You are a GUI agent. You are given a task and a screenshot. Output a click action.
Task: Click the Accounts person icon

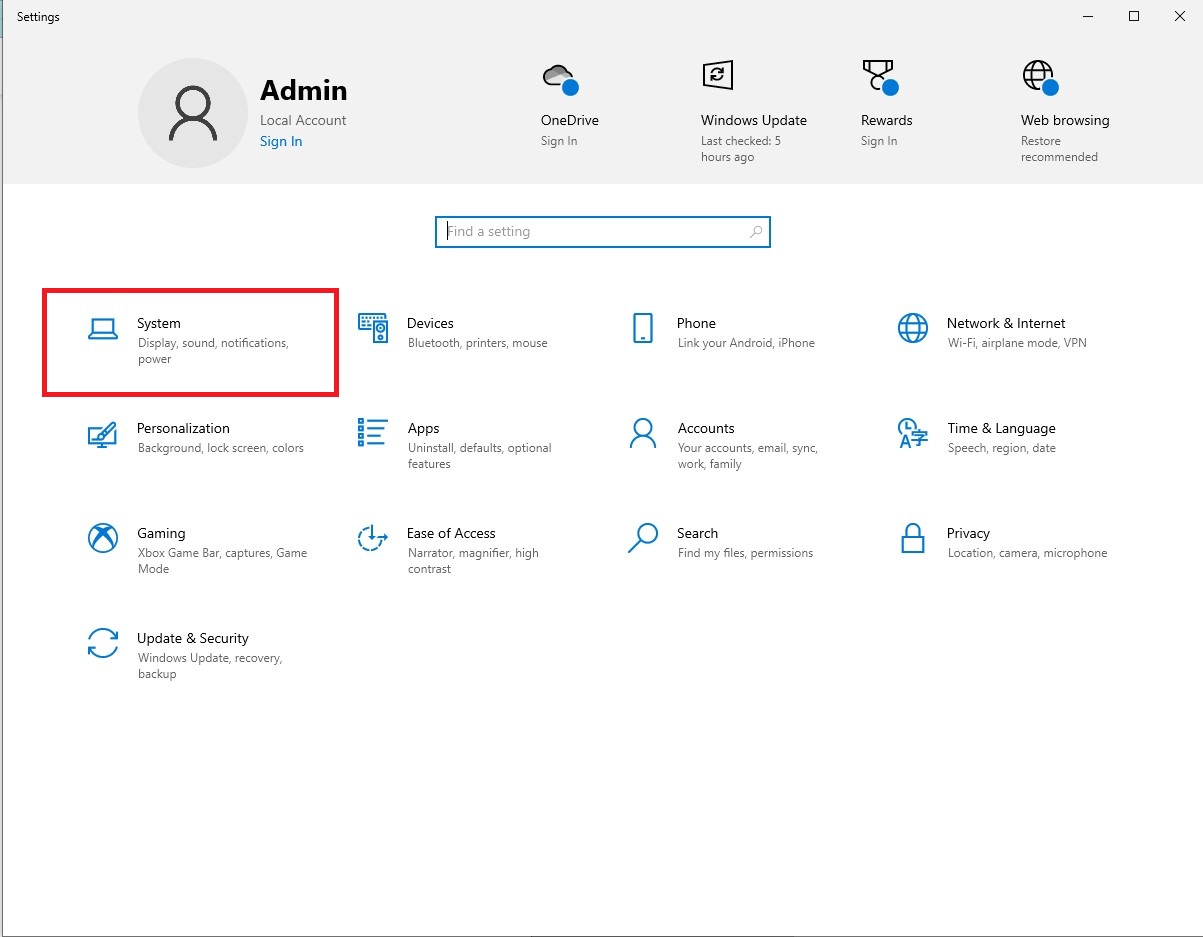[643, 433]
